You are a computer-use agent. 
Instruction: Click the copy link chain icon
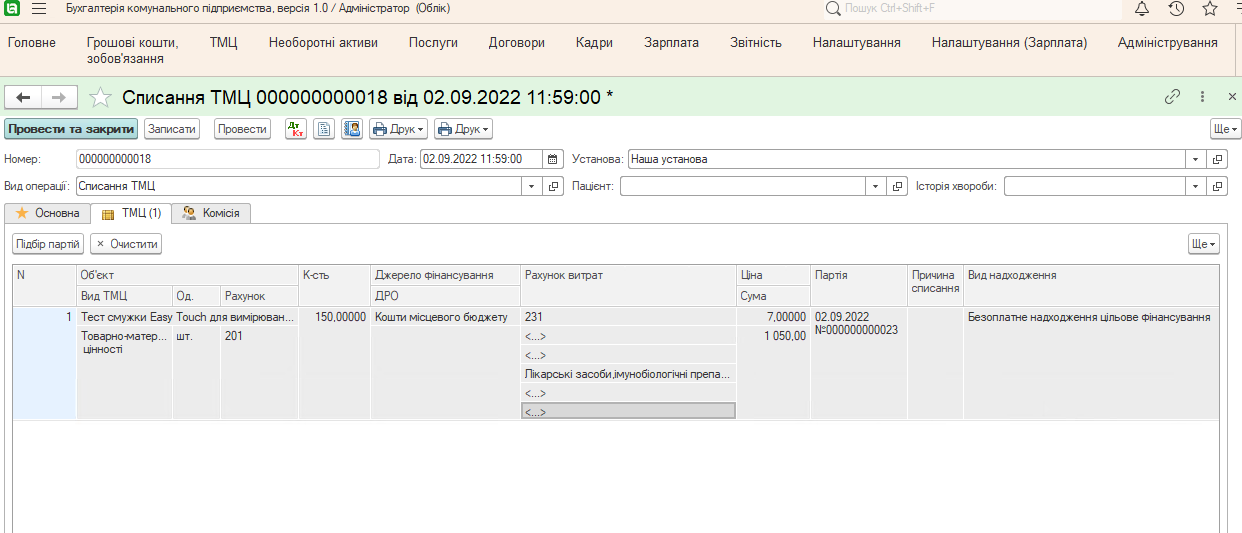[1173, 97]
